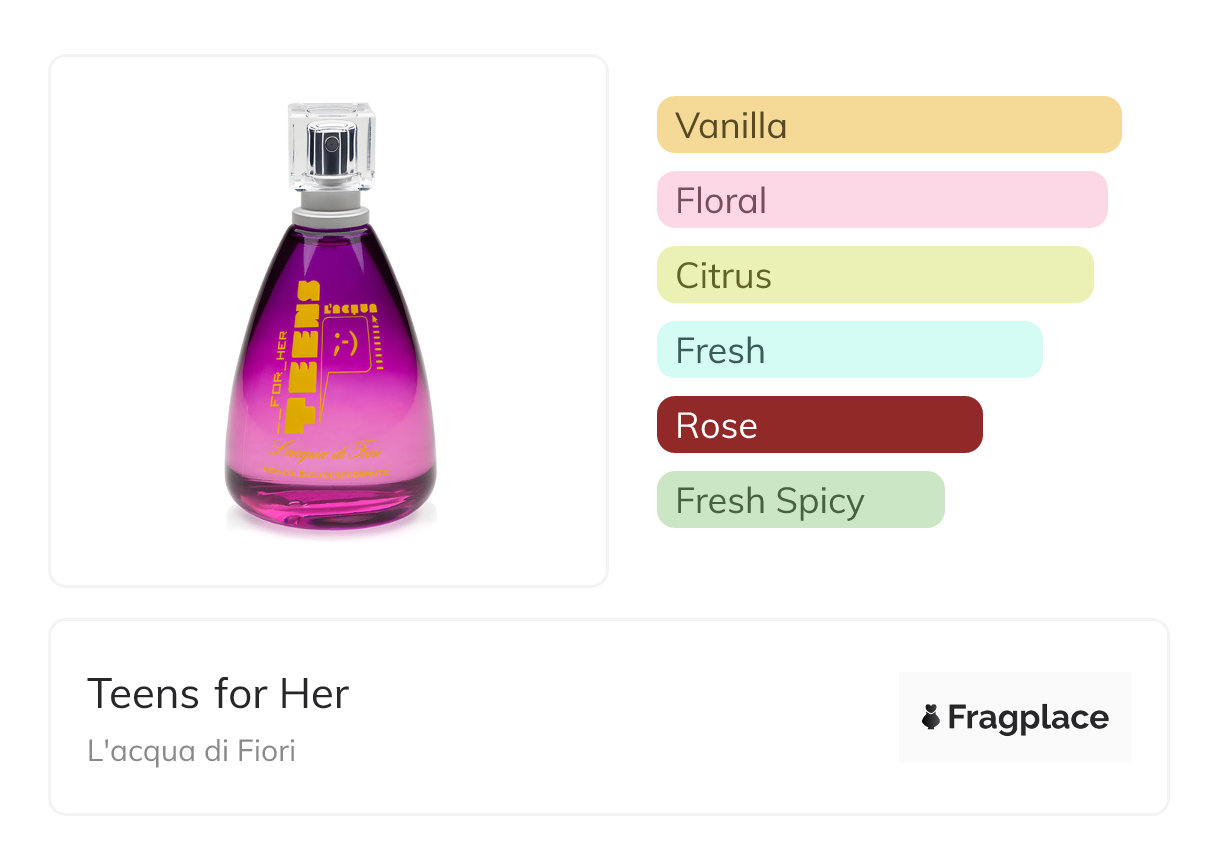Select the dark red Rose accord bar
The height and width of the screenshot is (864, 1218).
coord(820,425)
